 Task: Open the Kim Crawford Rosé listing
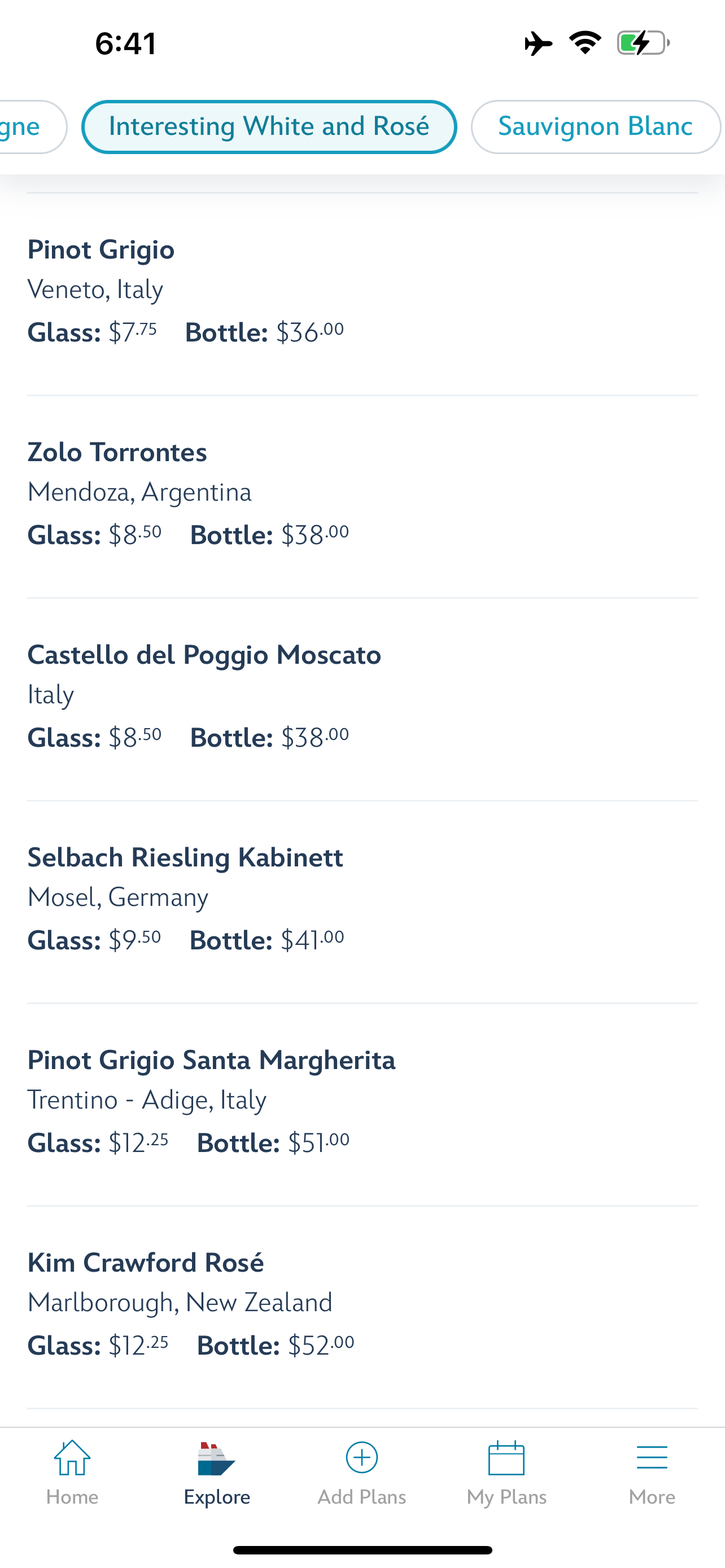(361, 1304)
